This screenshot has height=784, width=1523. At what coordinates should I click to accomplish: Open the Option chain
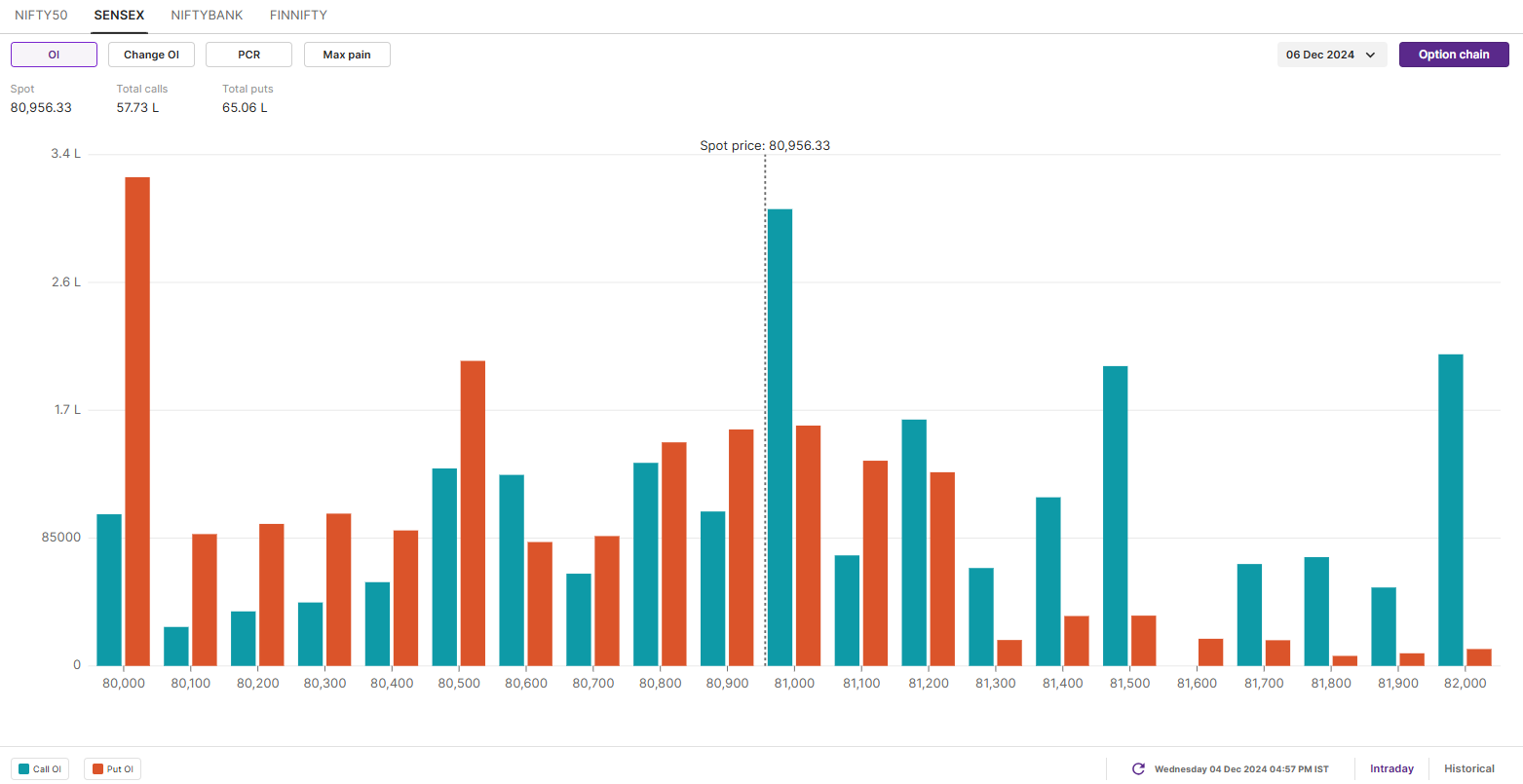[1454, 55]
